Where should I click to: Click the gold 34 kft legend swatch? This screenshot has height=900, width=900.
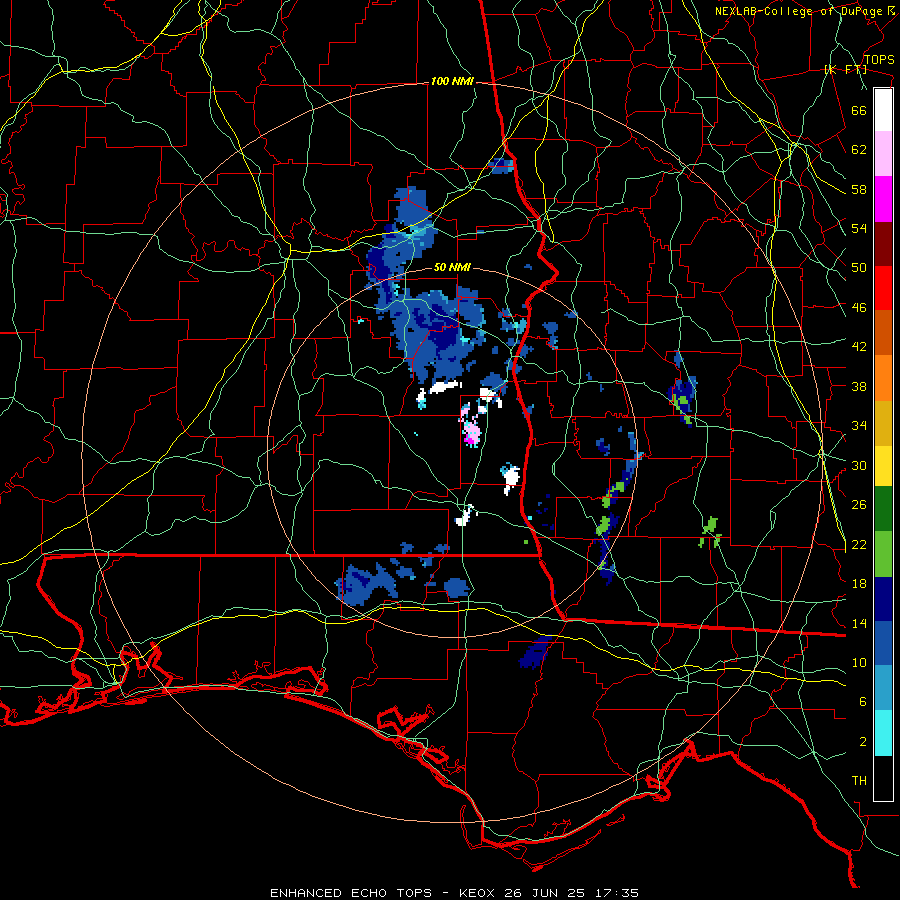click(x=883, y=423)
